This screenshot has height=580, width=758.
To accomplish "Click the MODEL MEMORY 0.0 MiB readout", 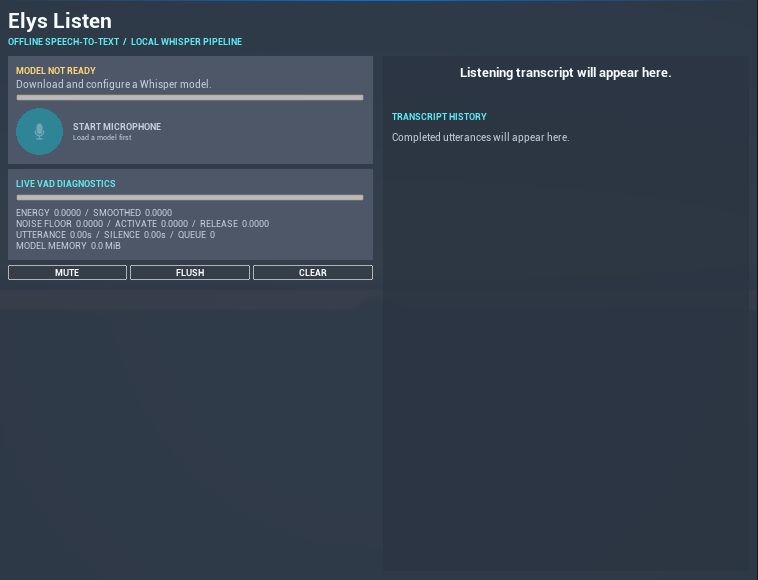I will tap(68, 246).
